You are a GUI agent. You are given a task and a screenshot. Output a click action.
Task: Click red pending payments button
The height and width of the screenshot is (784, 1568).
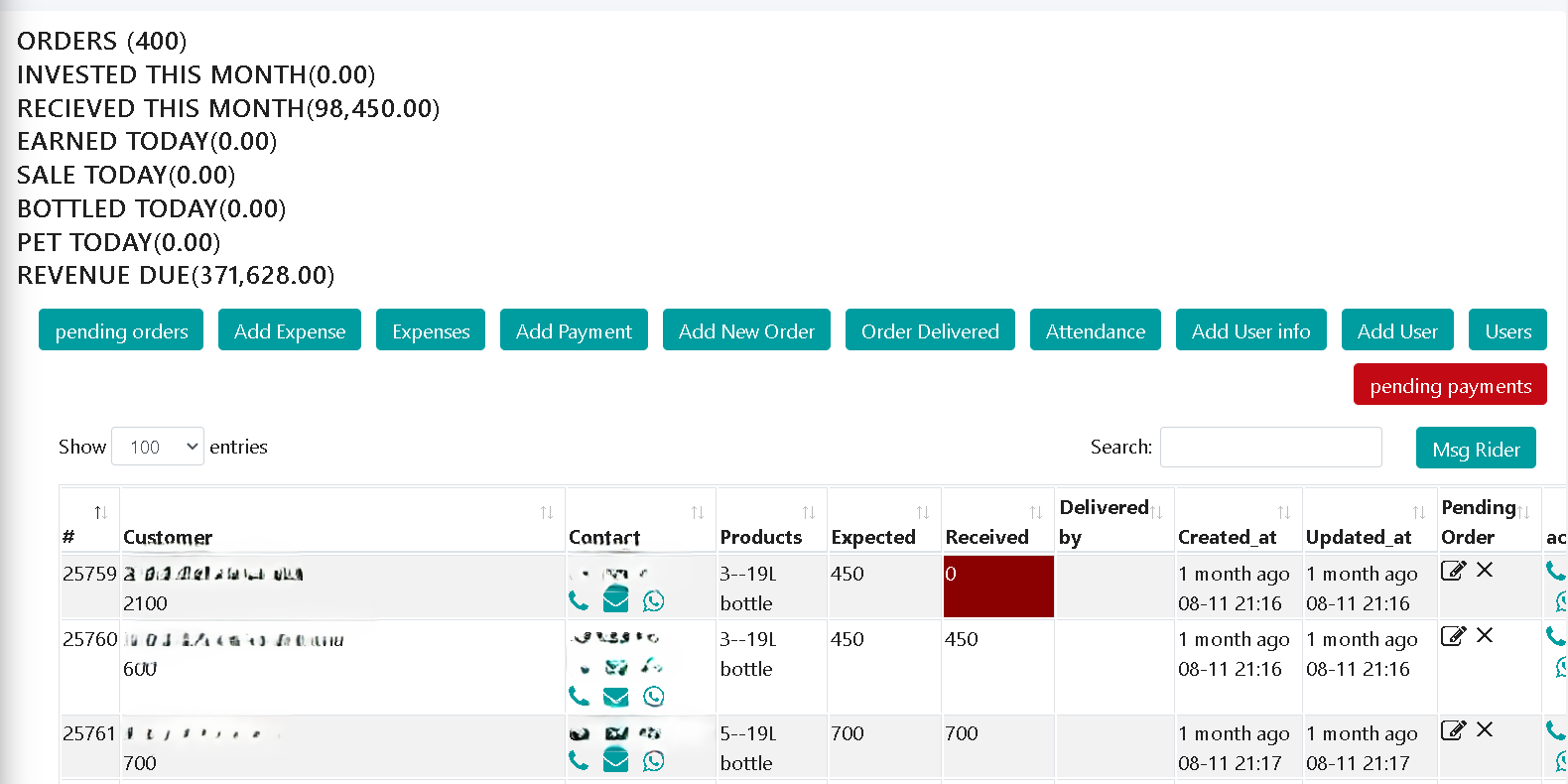(x=1450, y=384)
